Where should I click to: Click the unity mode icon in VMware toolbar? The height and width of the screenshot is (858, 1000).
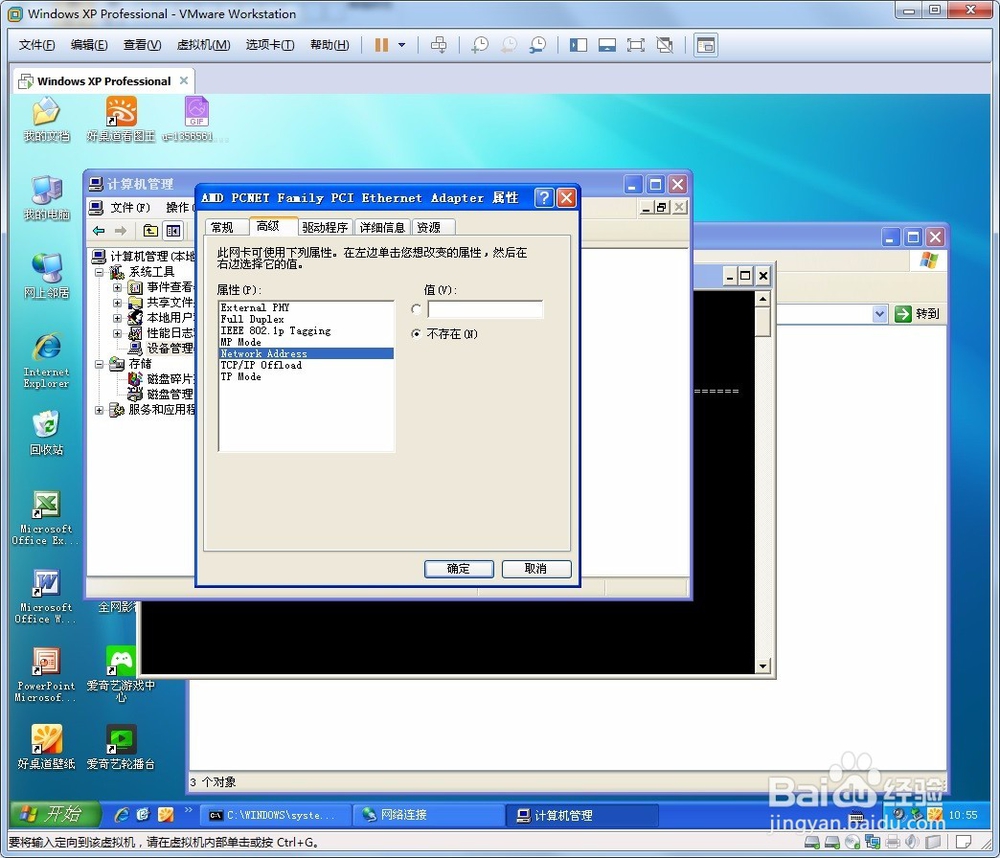pyautogui.click(x=665, y=45)
